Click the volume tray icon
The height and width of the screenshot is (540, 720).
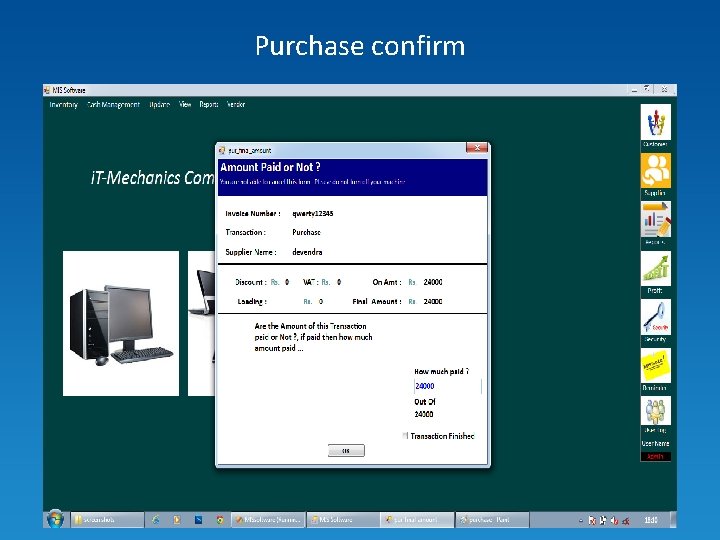(614, 521)
